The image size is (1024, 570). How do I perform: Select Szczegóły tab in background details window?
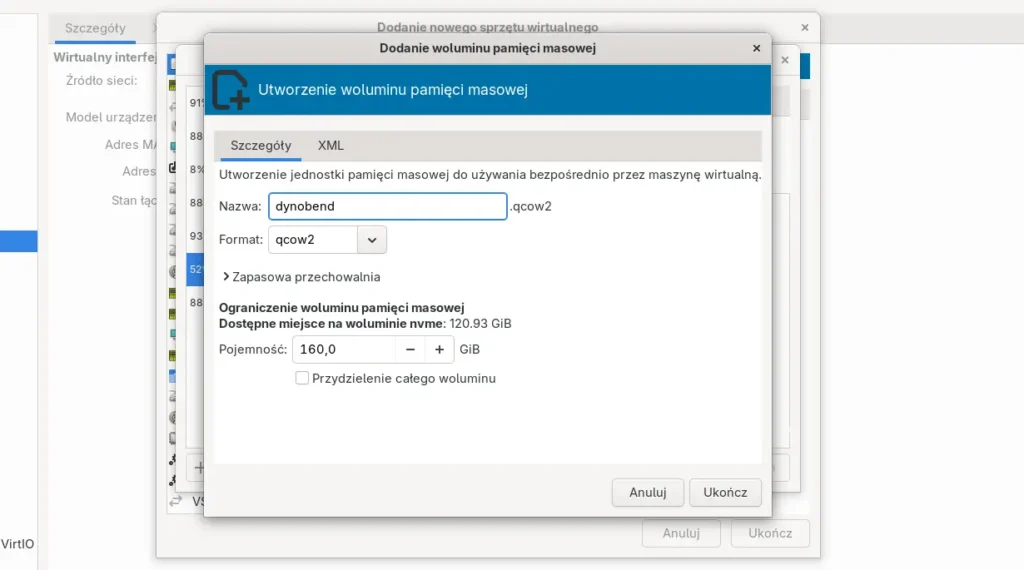(95, 28)
